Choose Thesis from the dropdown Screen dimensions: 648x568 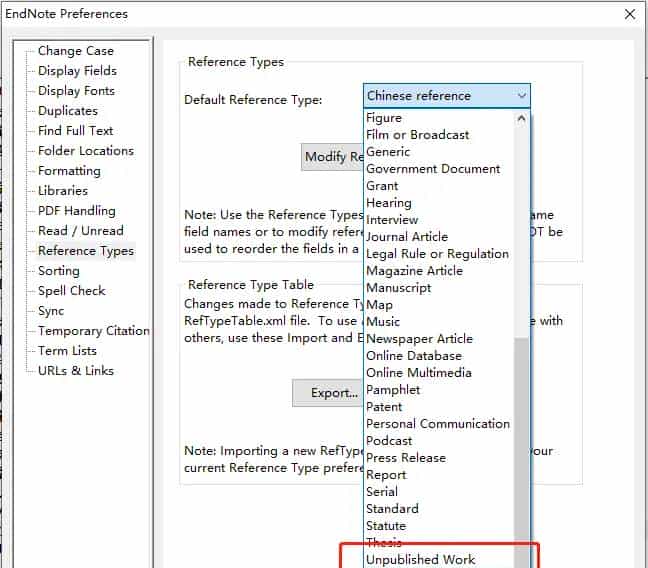coord(440,542)
